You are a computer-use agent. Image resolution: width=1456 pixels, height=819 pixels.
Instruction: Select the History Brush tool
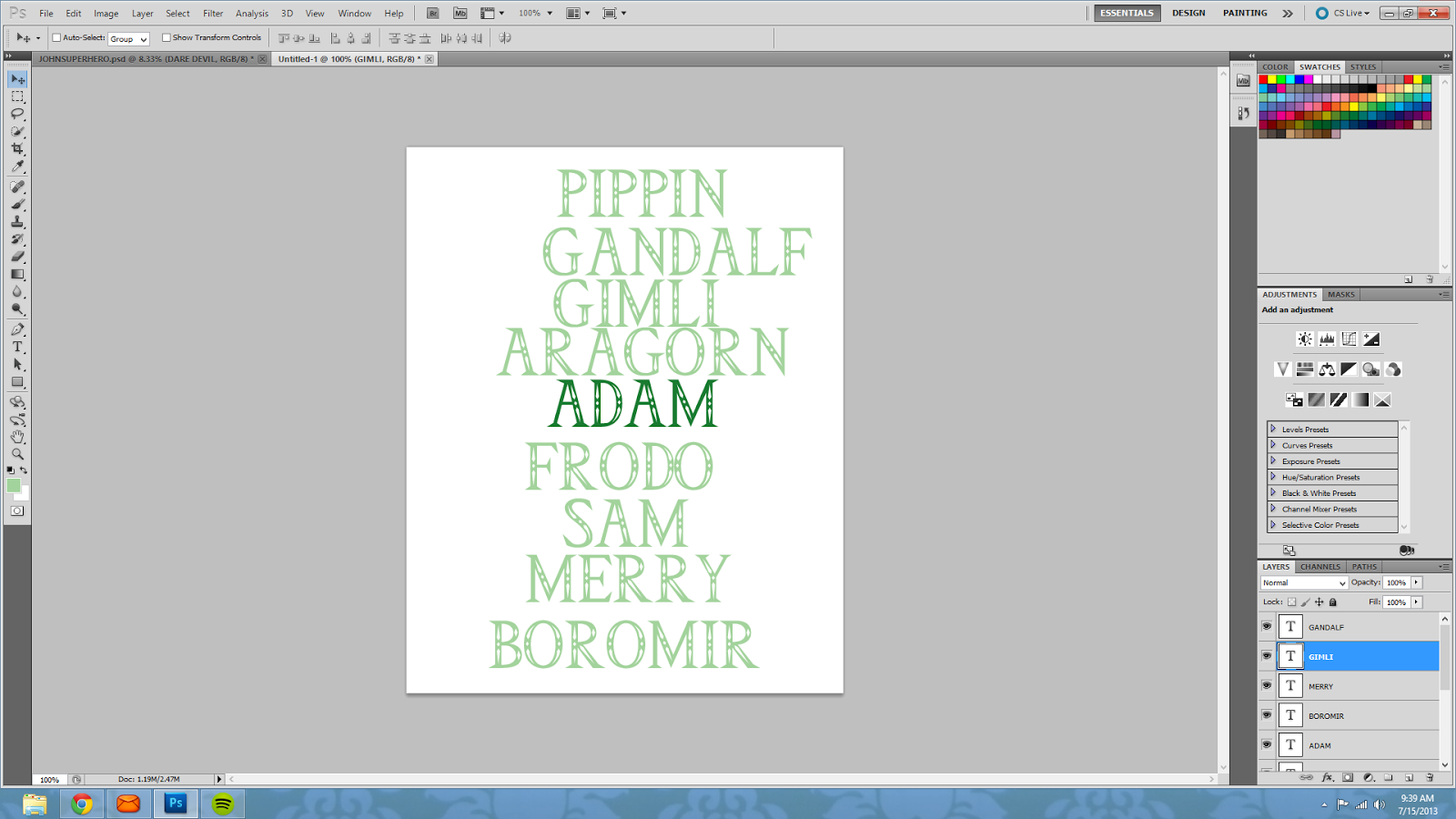click(x=17, y=239)
